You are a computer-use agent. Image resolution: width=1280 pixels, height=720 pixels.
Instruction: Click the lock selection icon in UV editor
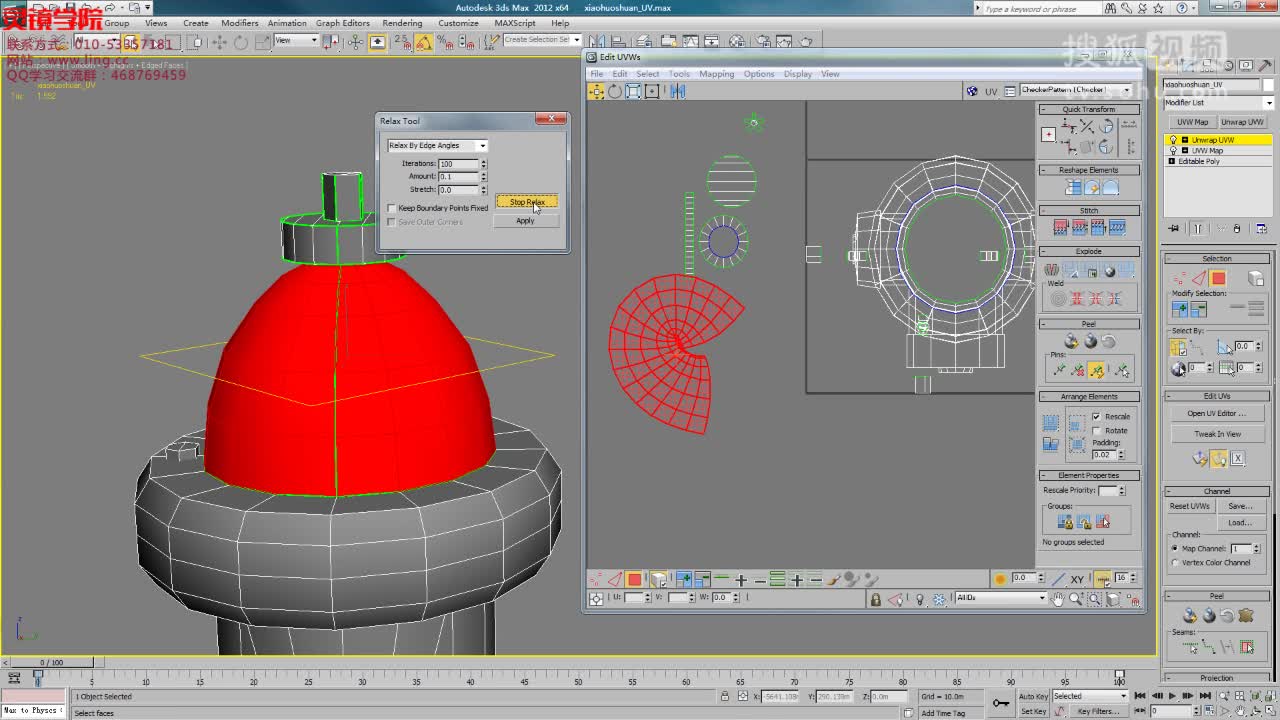(876, 599)
